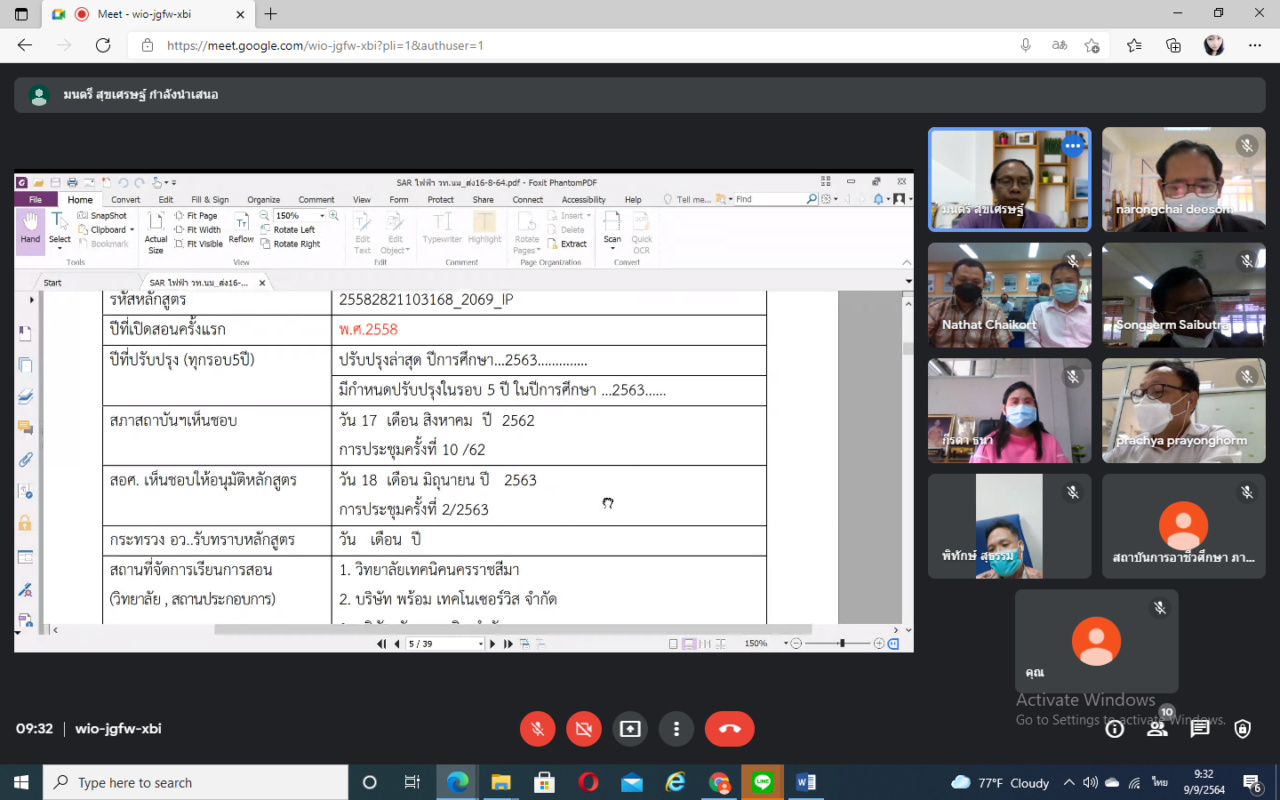Screen dimensions: 1280x800
Task: Open meeting details info icon
Action: tap(1114, 729)
